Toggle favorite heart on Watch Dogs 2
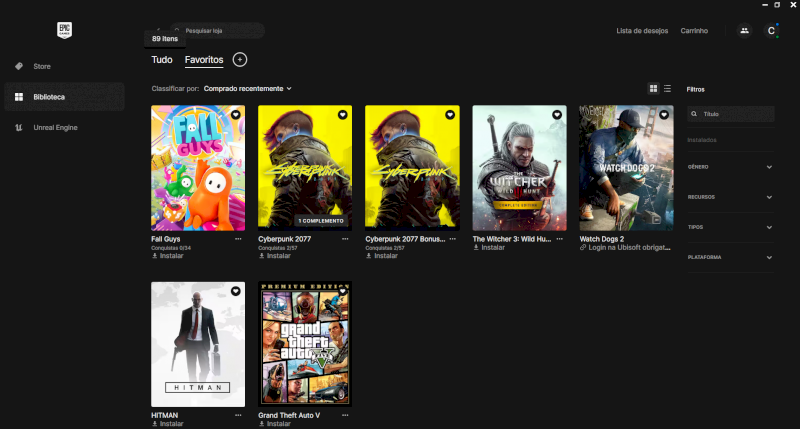 point(664,115)
